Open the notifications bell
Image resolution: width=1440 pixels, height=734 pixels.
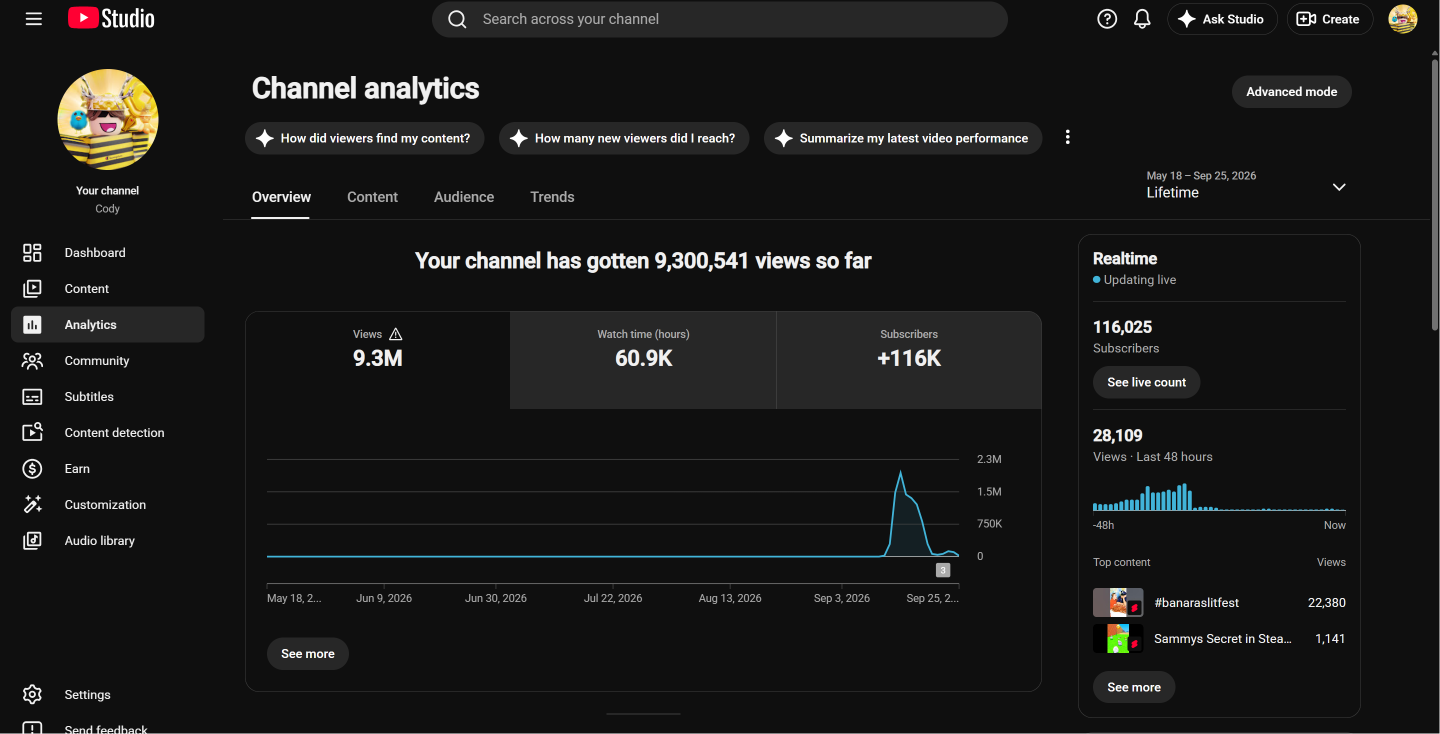click(1142, 19)
